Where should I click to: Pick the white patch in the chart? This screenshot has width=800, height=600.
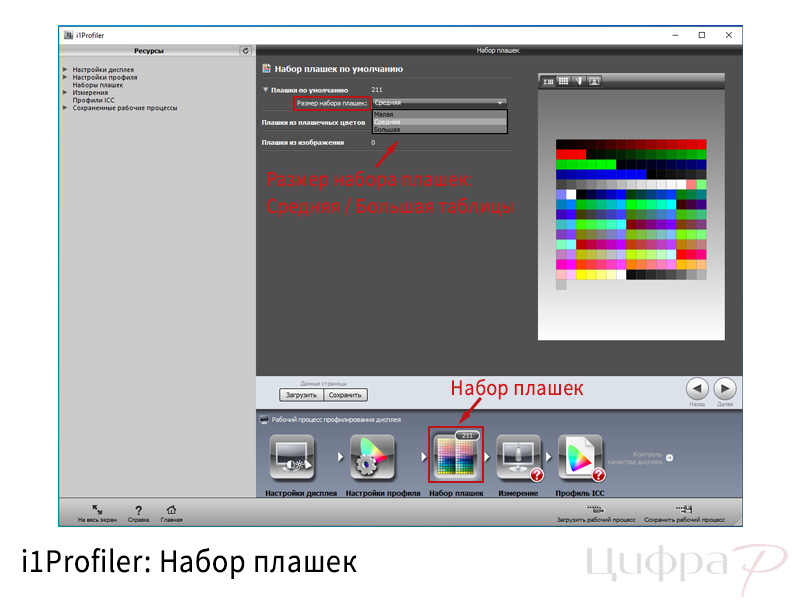coord(571,194)
